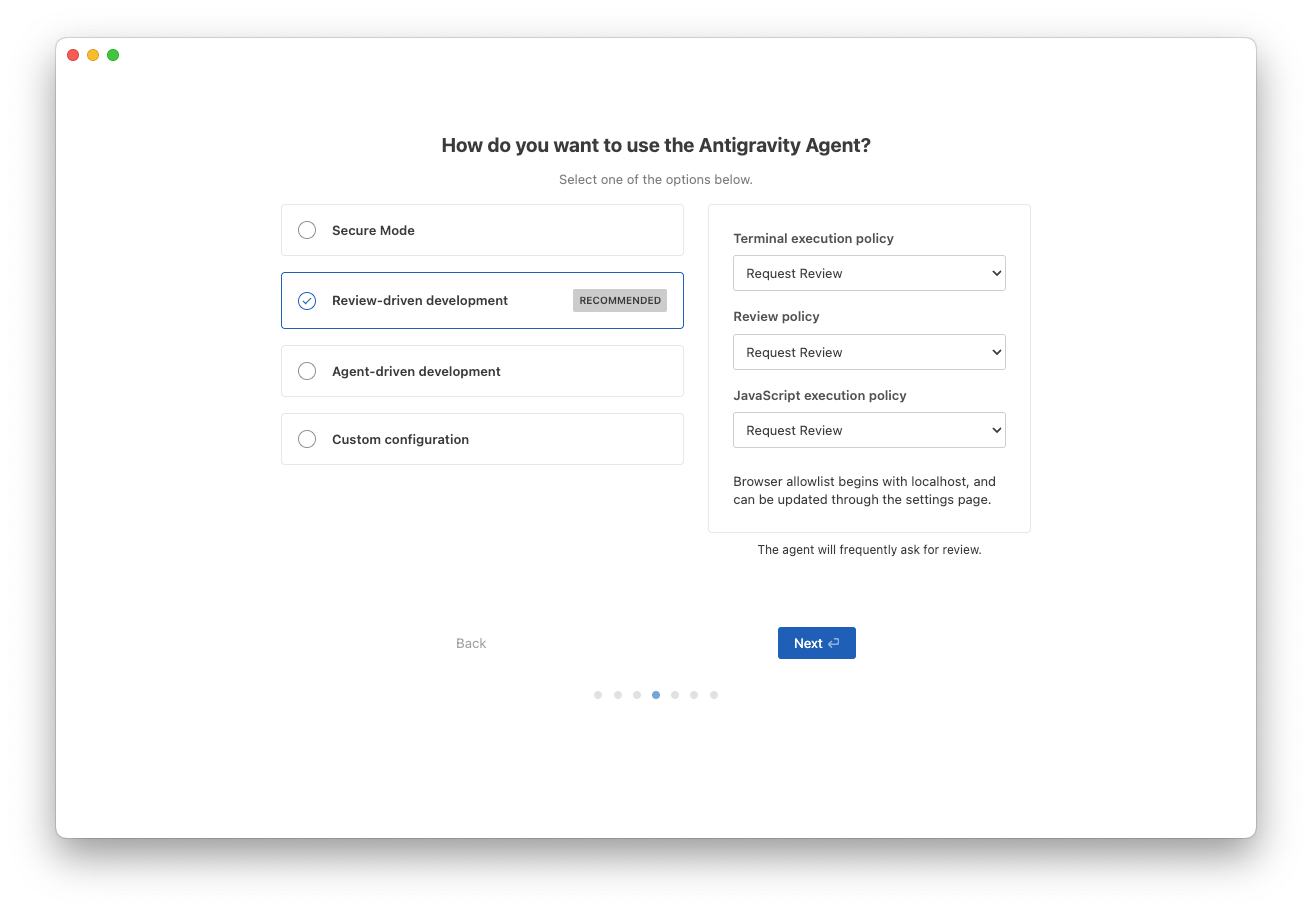
Task: Expand the Review policy dropdown
Action: [x=869, y=352]
